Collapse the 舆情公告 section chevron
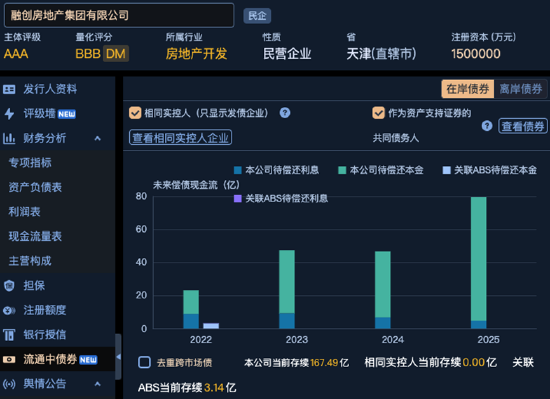This screenshot has height=399, width=550. 98,384
